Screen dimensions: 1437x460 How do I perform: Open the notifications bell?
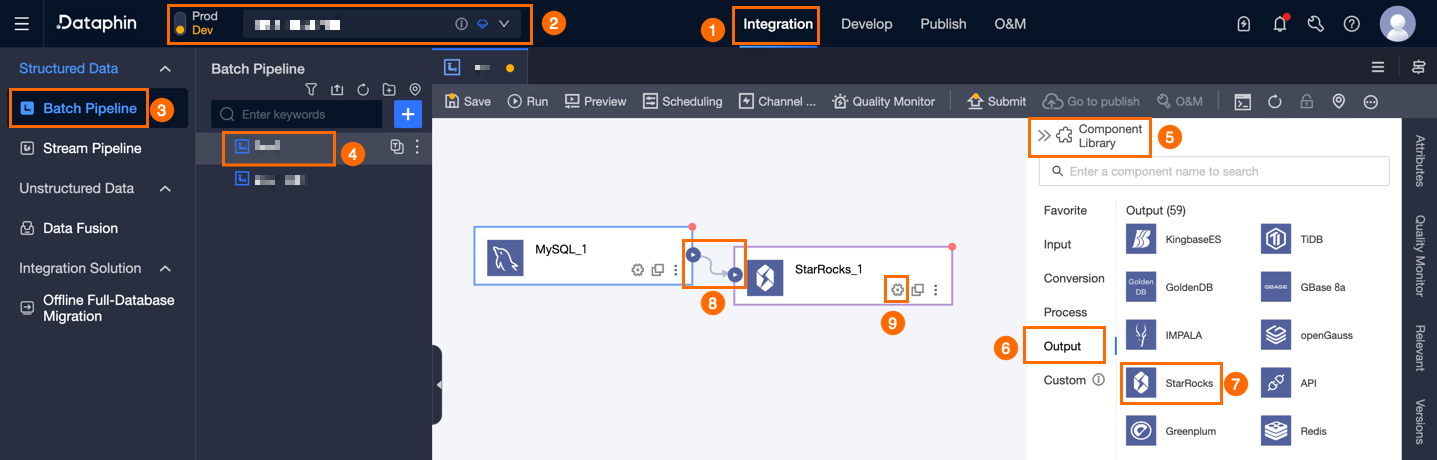pos(1279,24)
